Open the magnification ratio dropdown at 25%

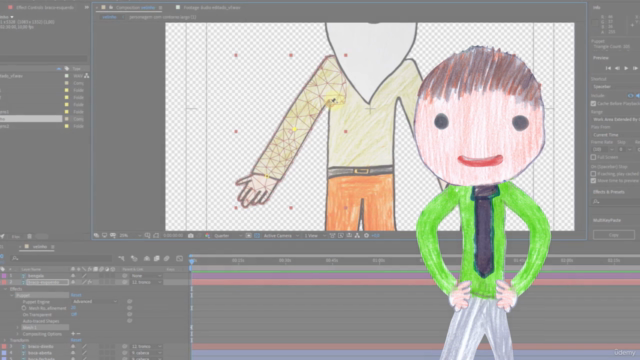130,236
